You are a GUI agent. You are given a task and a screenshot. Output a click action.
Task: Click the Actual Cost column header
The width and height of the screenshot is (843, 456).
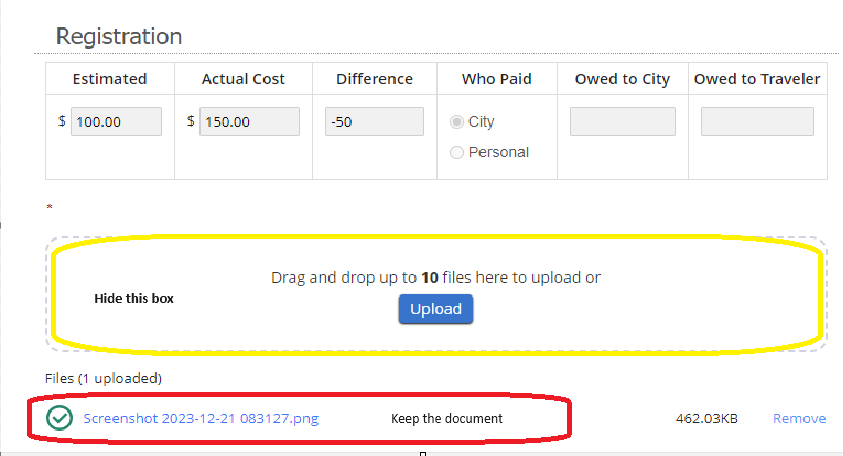tap(243, 79)
